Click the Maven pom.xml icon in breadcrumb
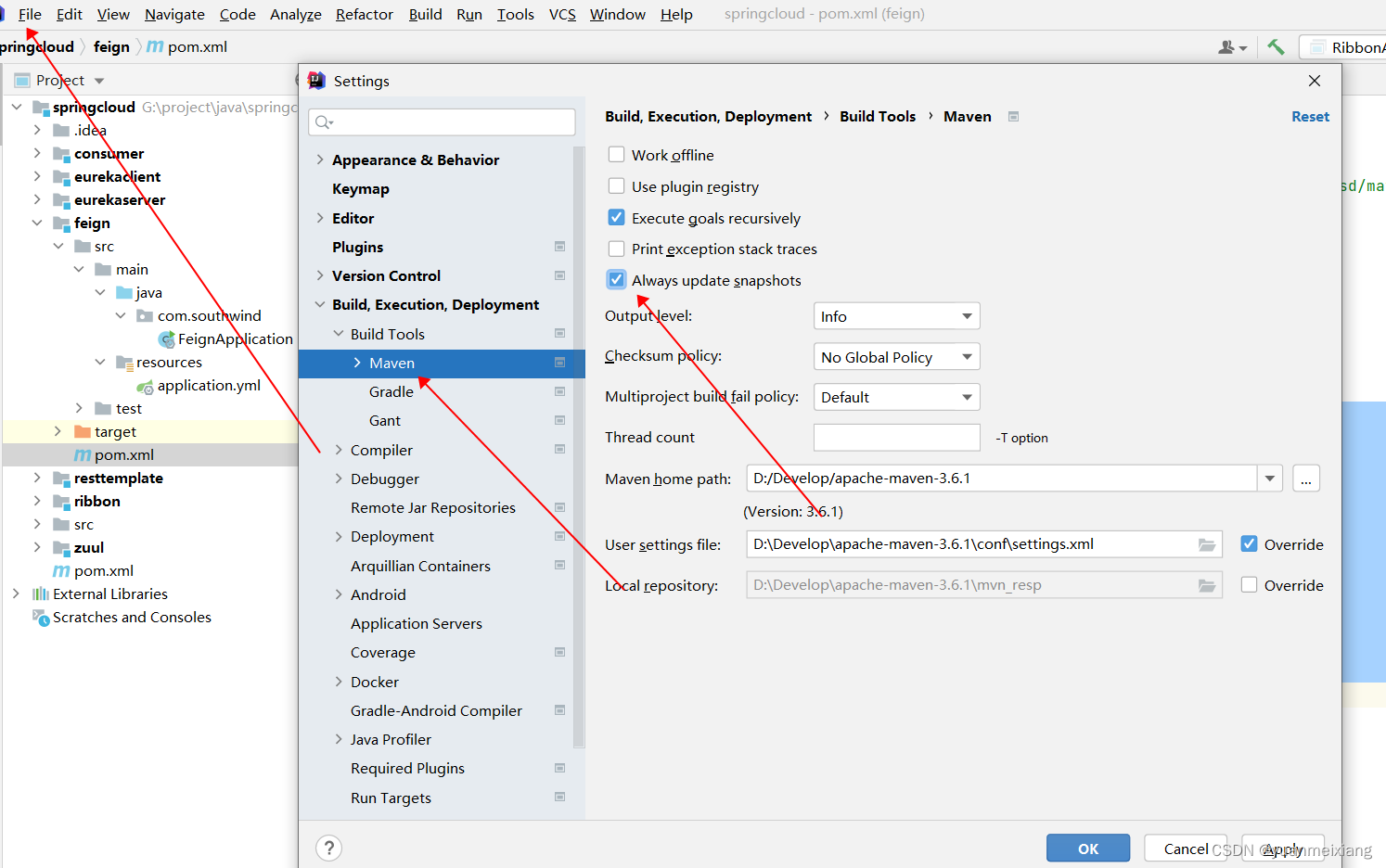This screenshot has height=868, width=1386. click(x=155, y=46)
